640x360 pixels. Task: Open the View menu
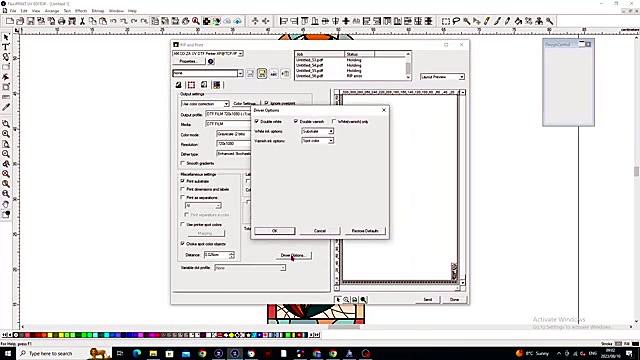click(x=36, y=11)
